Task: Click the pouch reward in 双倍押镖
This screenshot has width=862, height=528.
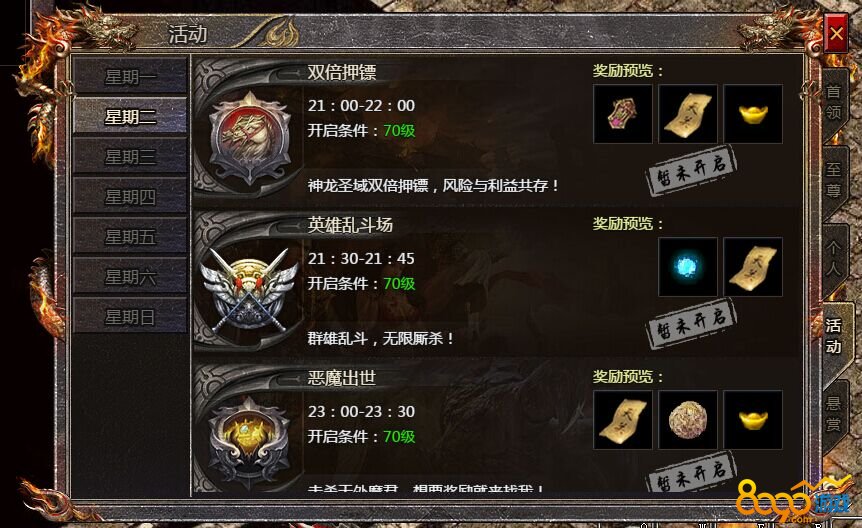Action: pyautogui.click(x=623, y=114)
